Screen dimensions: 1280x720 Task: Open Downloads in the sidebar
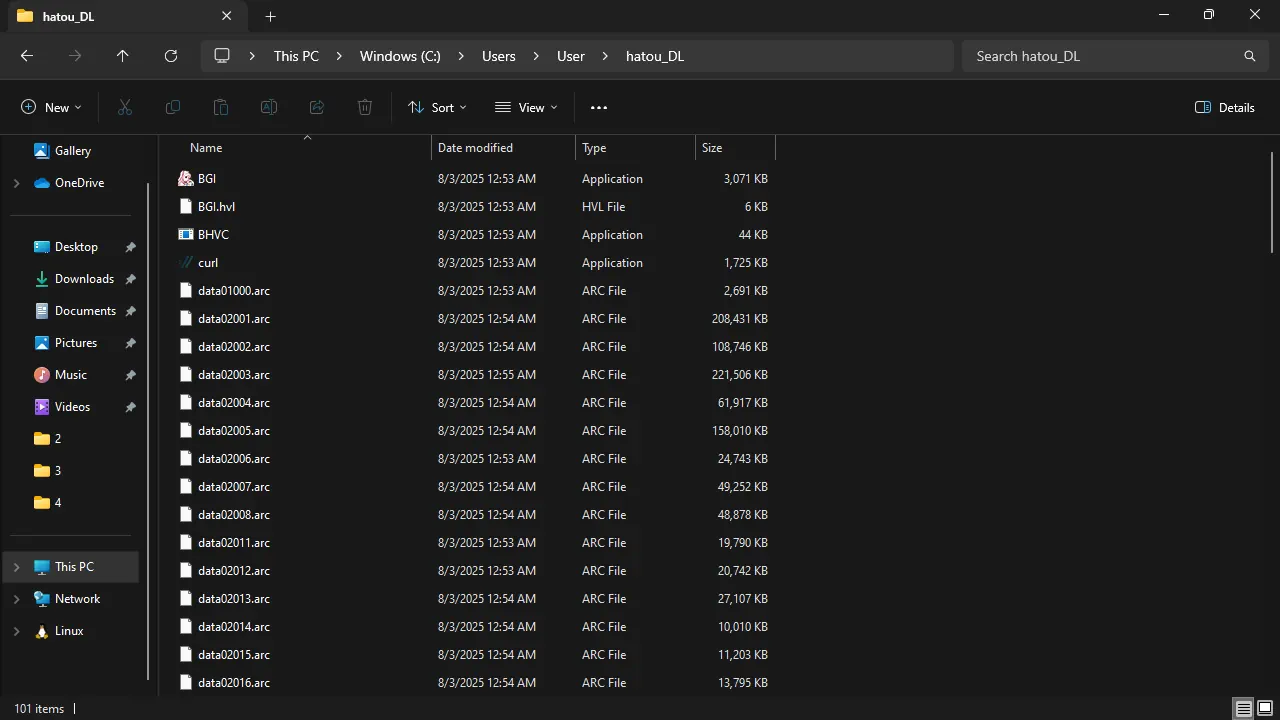pos(84,278)
